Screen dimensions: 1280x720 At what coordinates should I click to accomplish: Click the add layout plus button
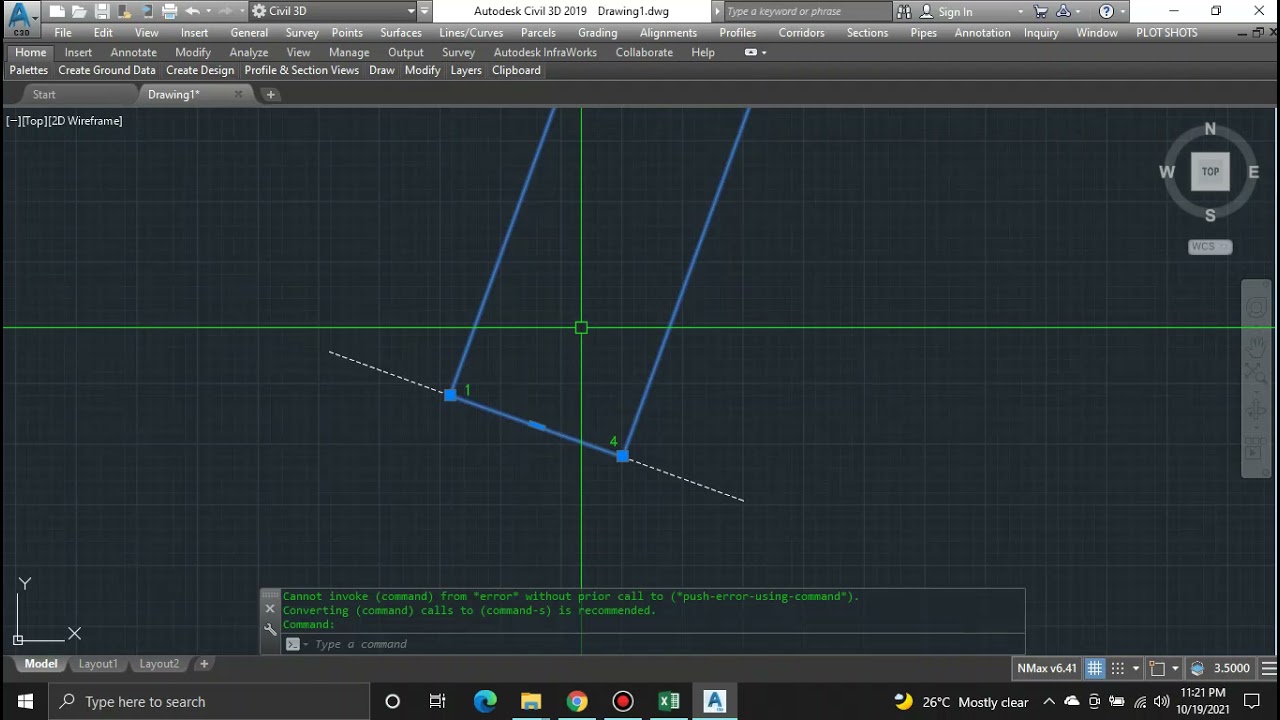[x=204, y=664]
